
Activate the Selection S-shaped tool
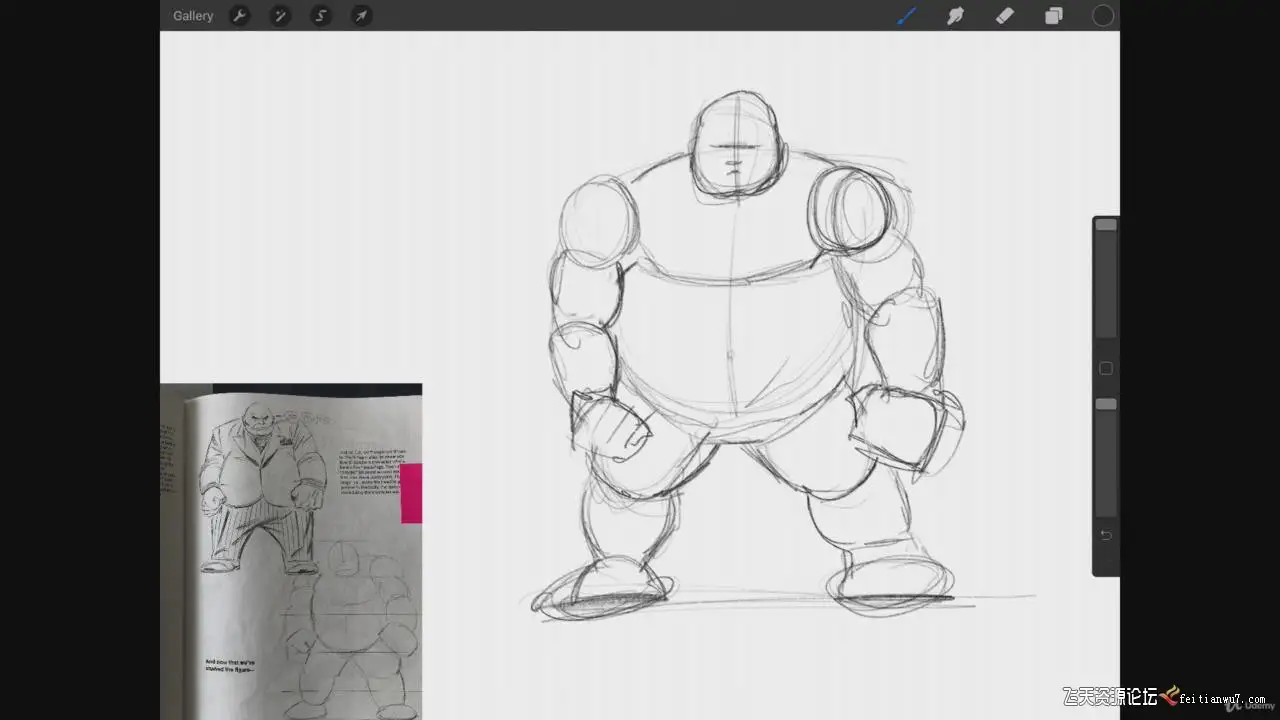click(x=321, y=16)
